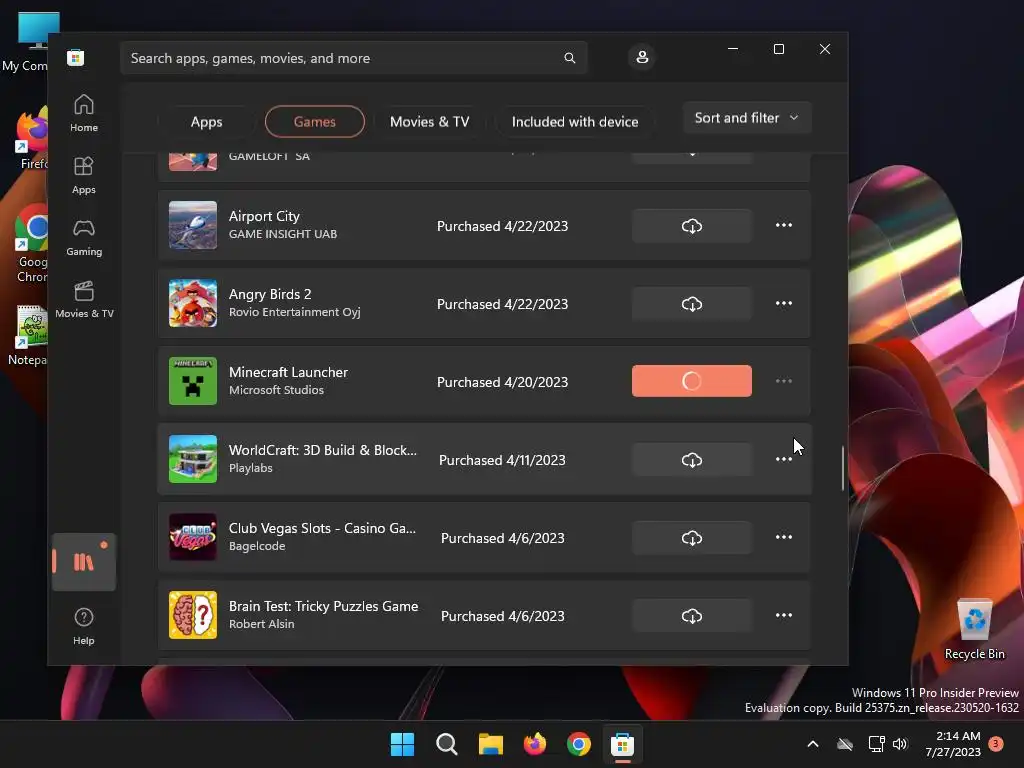Open more options for Brain Test
The width and height of the screenshot is (1024, 768).
coord(784,615)
